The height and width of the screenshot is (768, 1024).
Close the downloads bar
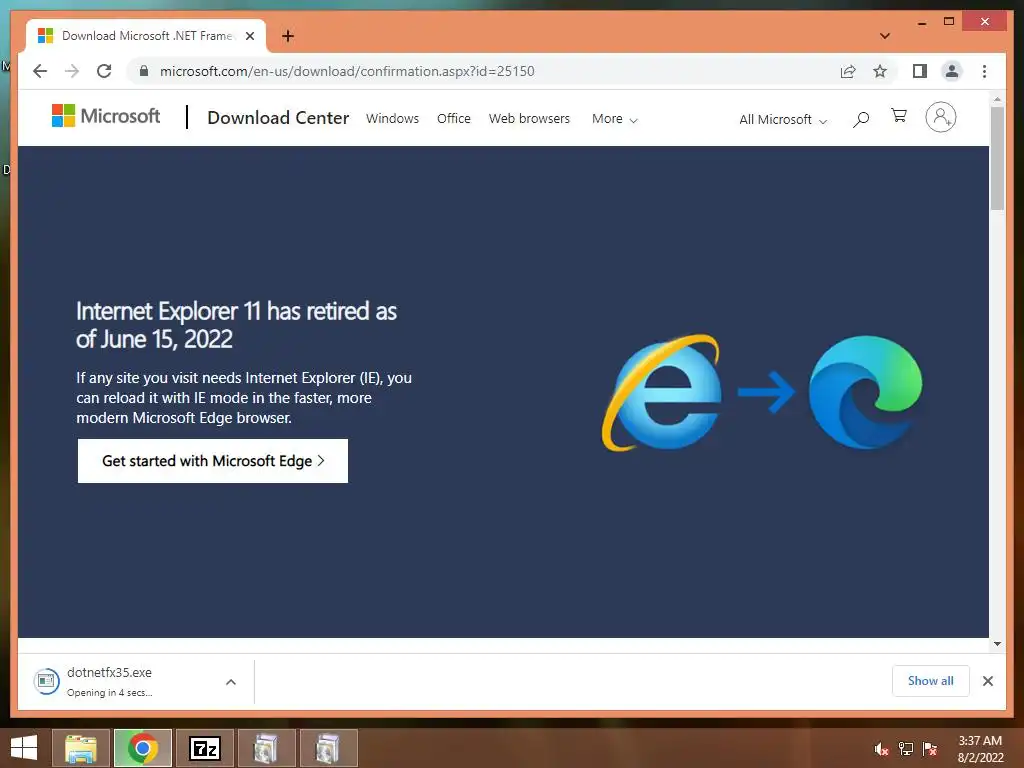point(987,681)
